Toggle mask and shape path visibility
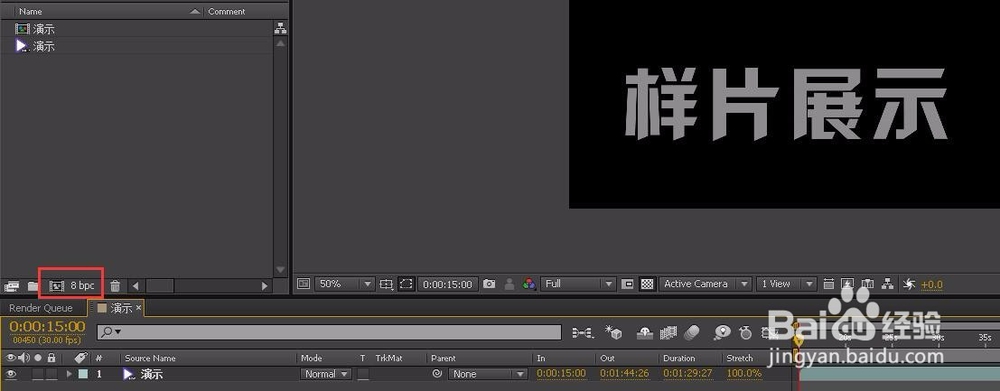The height and width of the screenshot is (391, 1000). click(406, 284)
